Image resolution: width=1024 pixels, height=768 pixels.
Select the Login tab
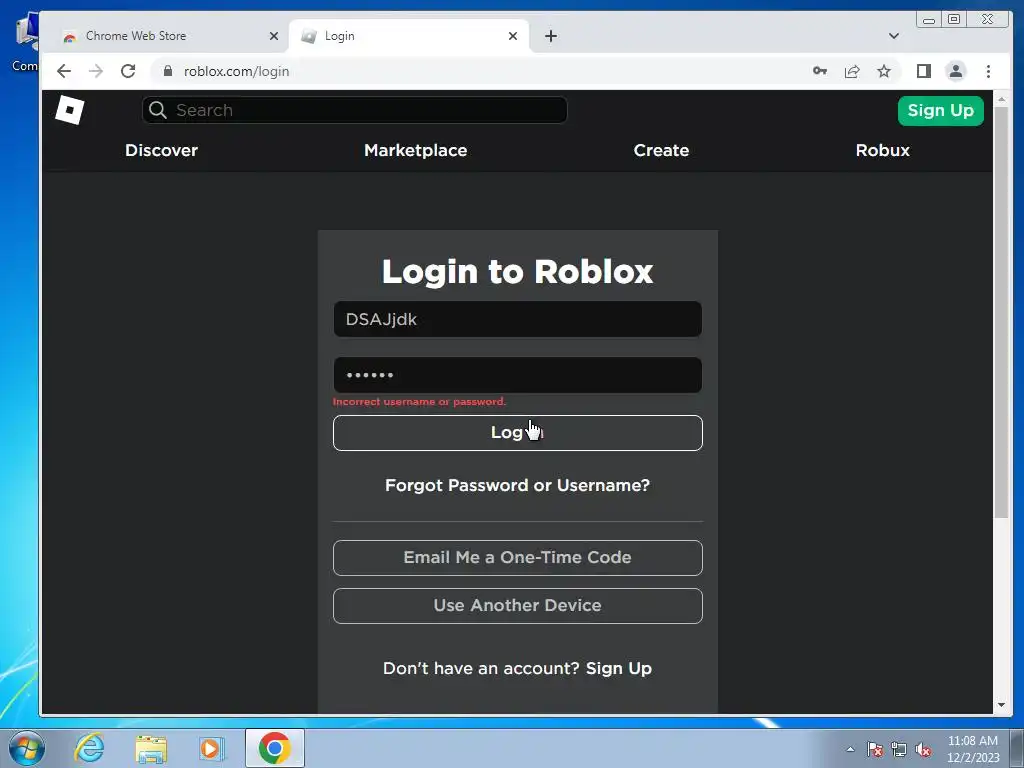pos(409,36)
